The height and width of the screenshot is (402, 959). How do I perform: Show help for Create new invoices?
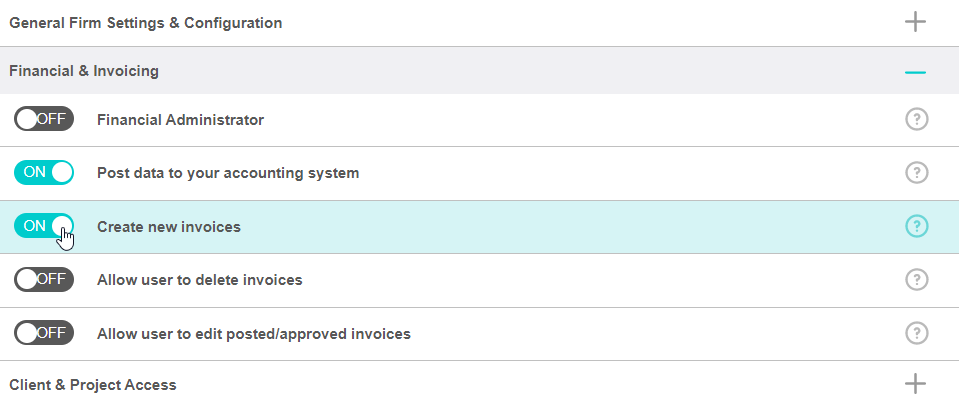click(916, 227)
